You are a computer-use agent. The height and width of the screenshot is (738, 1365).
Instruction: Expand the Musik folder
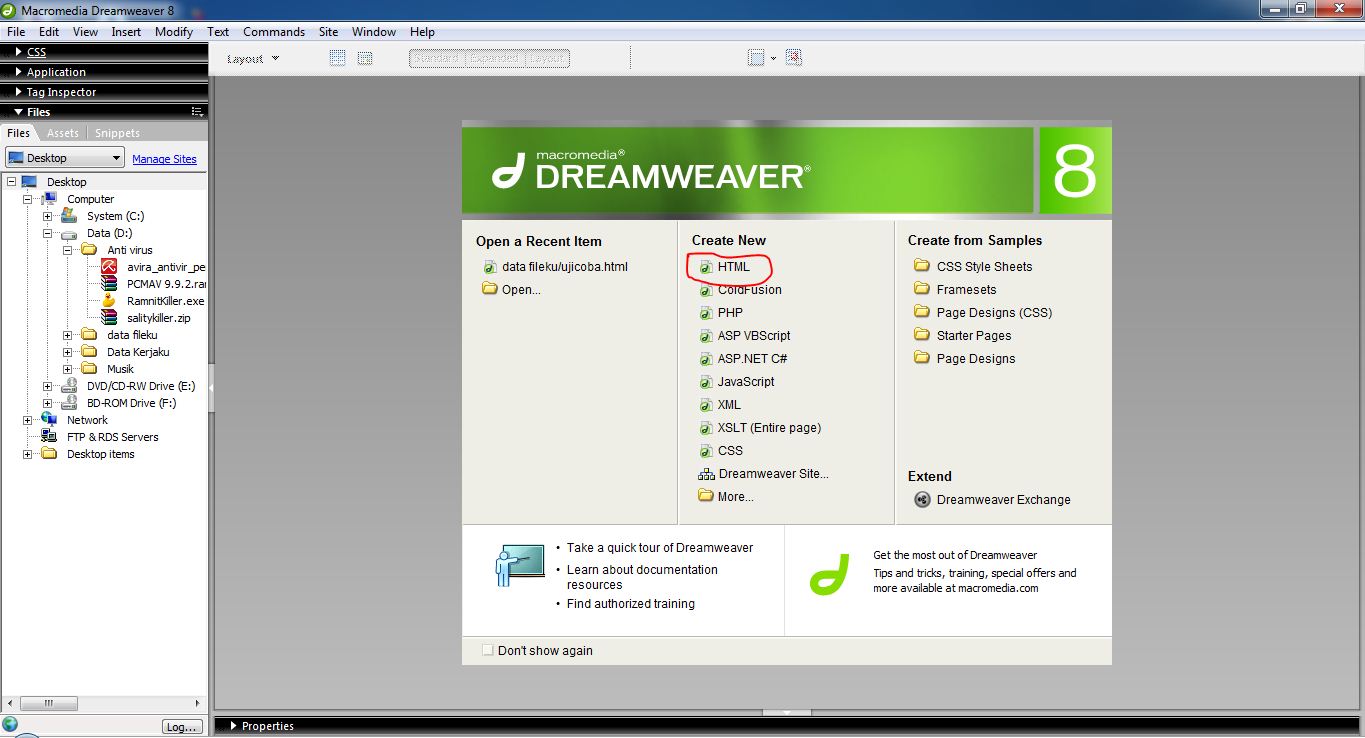67,369
